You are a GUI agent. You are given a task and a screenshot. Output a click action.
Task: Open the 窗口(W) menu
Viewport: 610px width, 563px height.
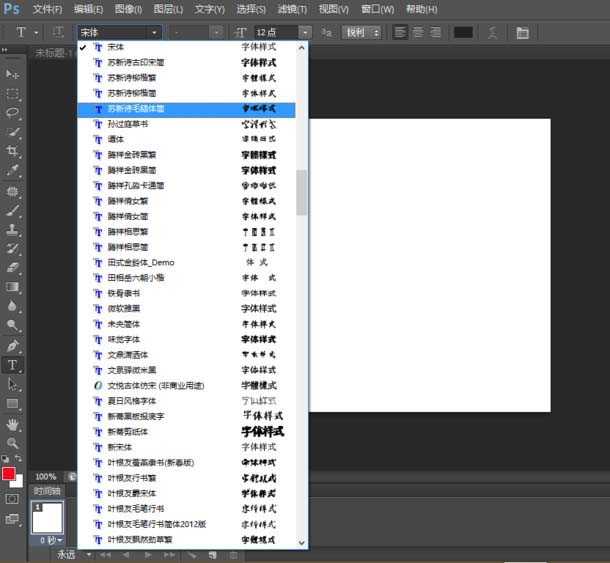[377, 9]
